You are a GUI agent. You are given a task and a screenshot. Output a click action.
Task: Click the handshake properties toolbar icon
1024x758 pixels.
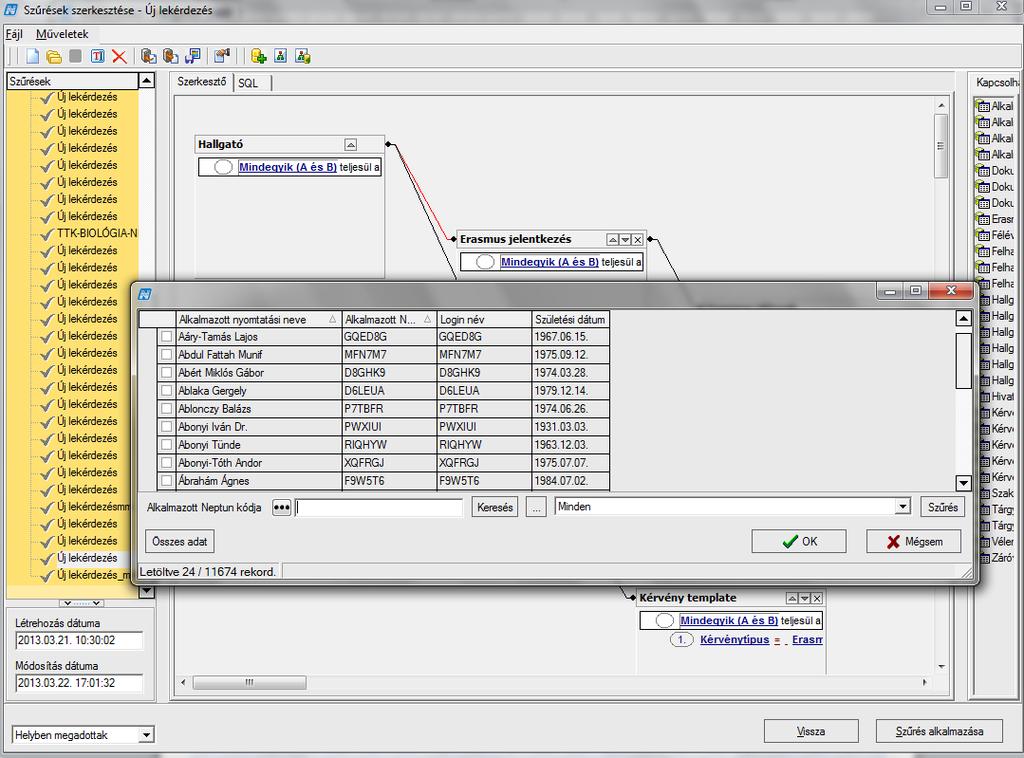click(x=222, y=57)
